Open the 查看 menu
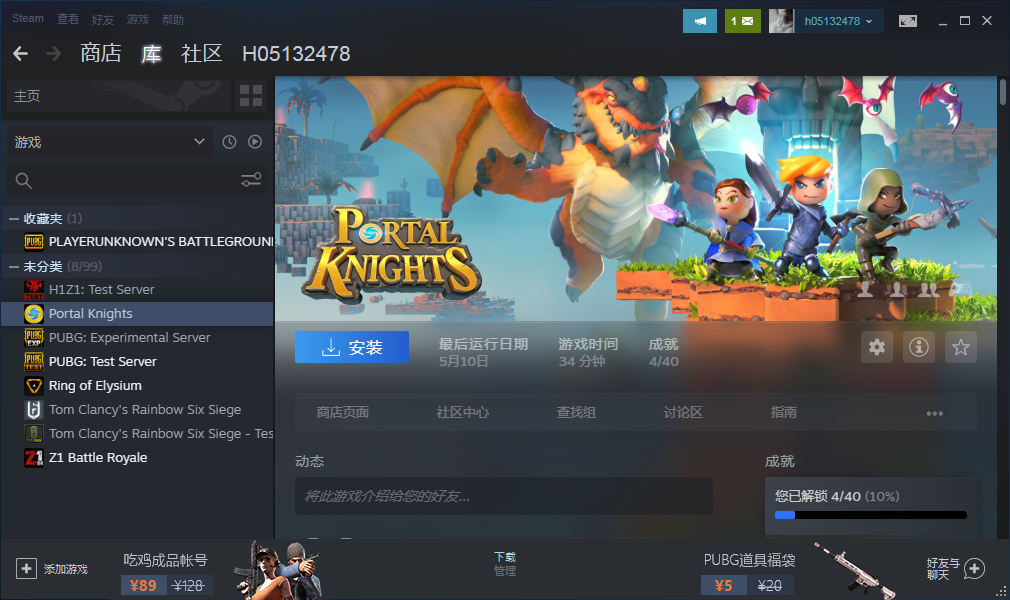 pyautogui.click(x=68, y=19)
